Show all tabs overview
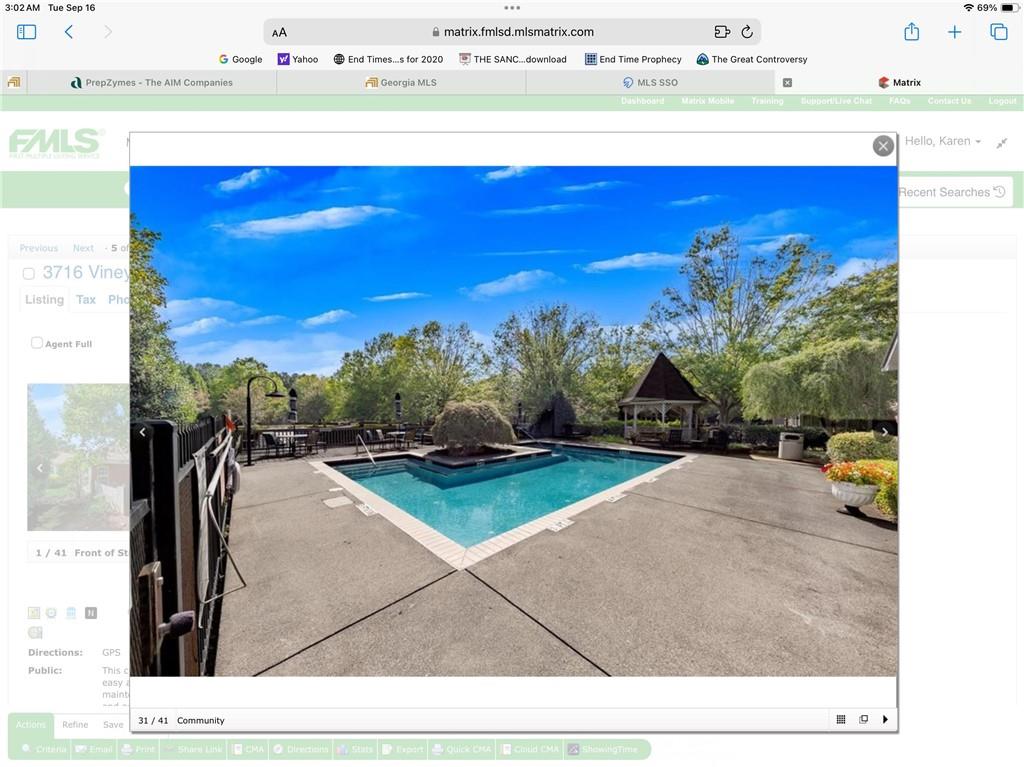 pos(998,32)
